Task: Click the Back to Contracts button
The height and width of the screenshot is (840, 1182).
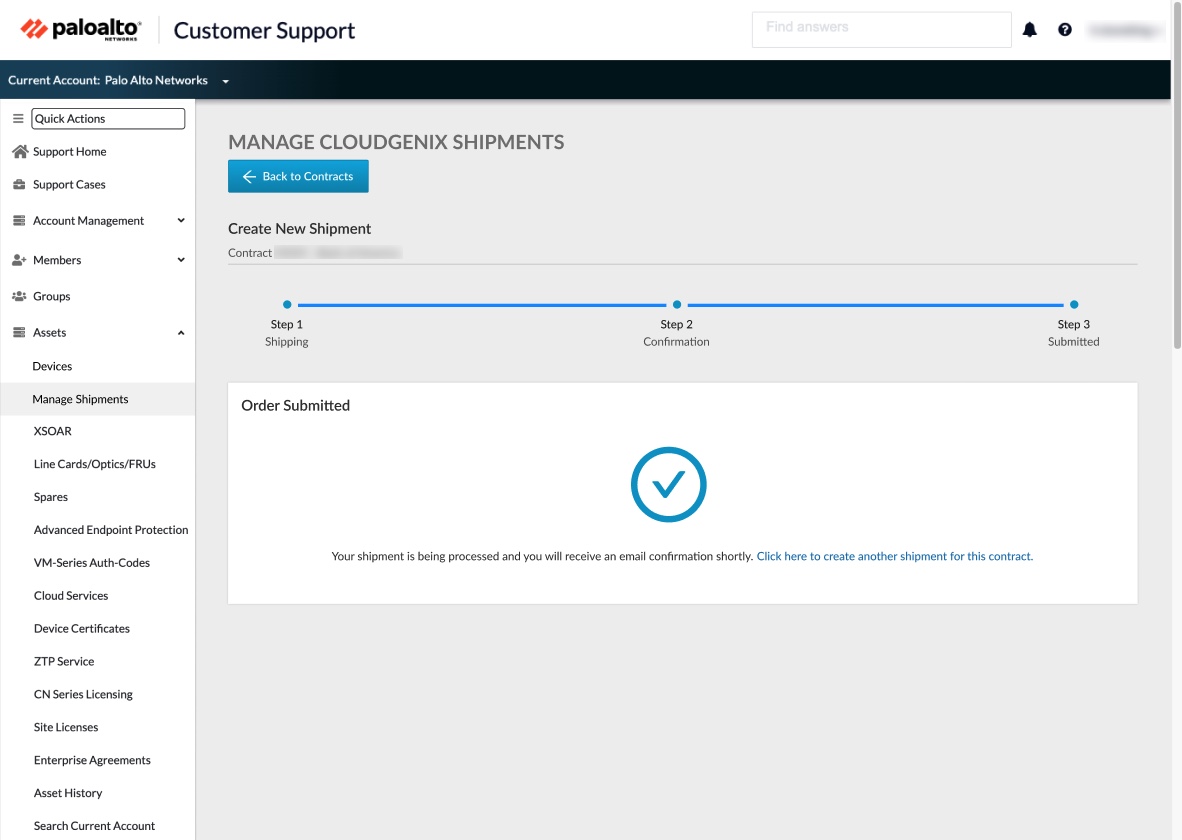Action: (x=297, y=176)
